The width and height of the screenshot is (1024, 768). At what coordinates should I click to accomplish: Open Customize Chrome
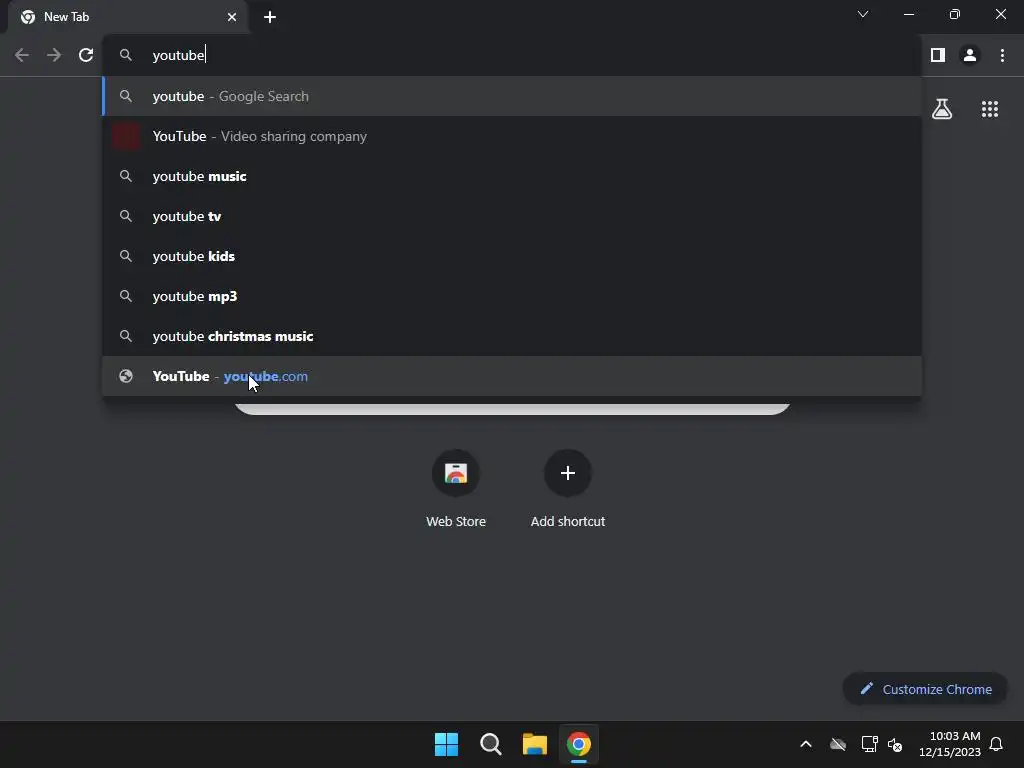tap(925, 689)
